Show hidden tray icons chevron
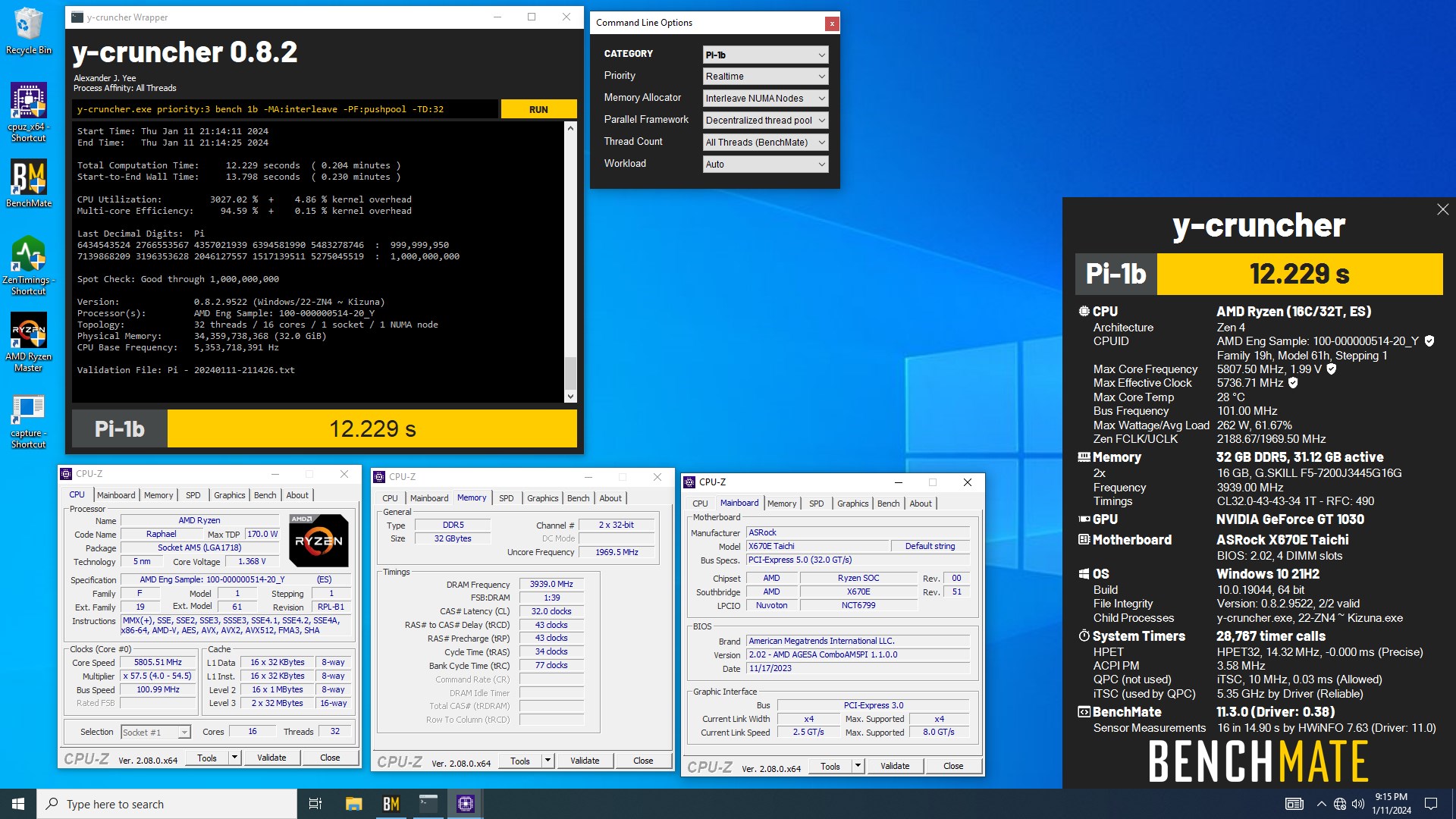This screenshot has width=1456, height=819. click(1321, 804)
